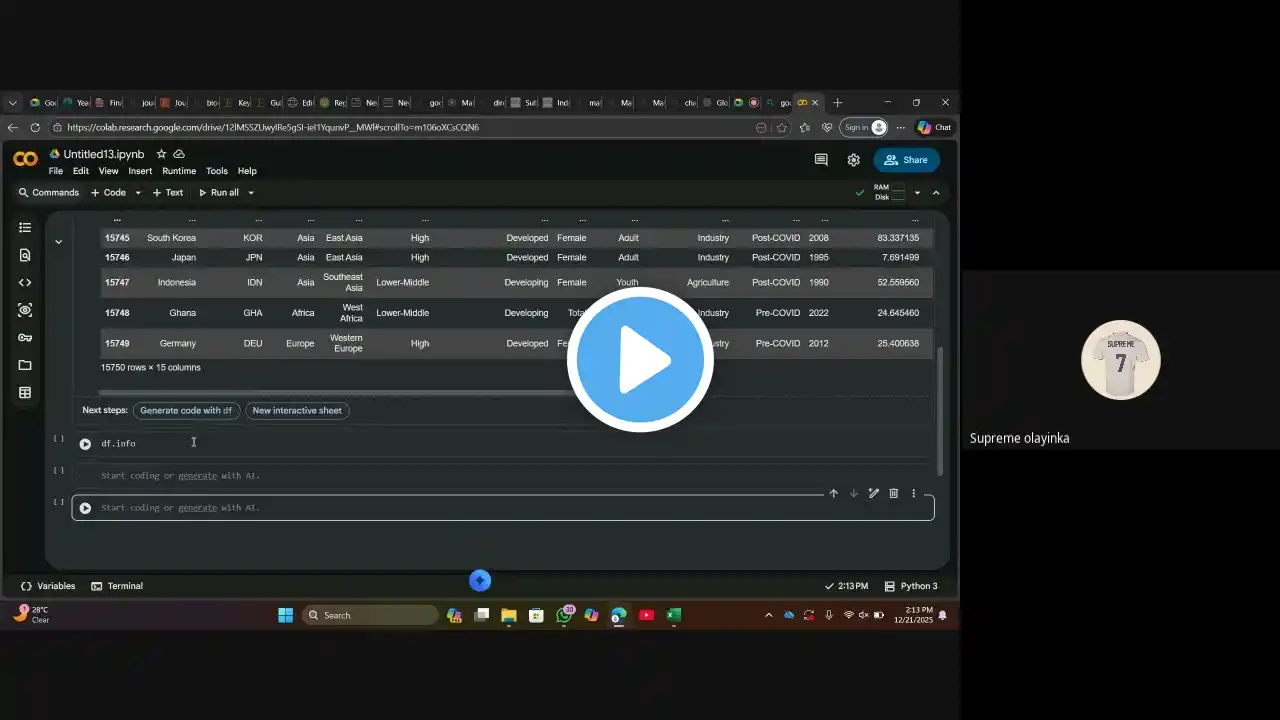
Task: Click Run all button
Action: pos(219,193)
